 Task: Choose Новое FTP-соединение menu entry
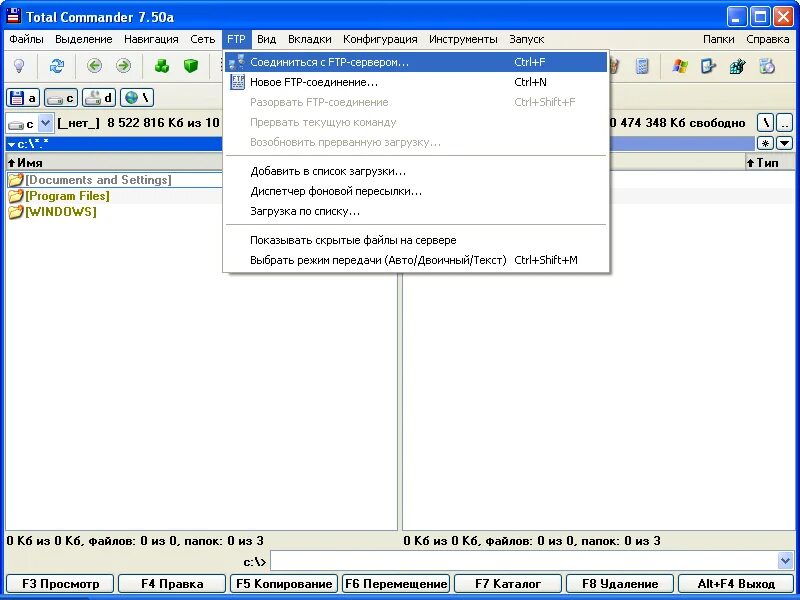tap(416, 82)
